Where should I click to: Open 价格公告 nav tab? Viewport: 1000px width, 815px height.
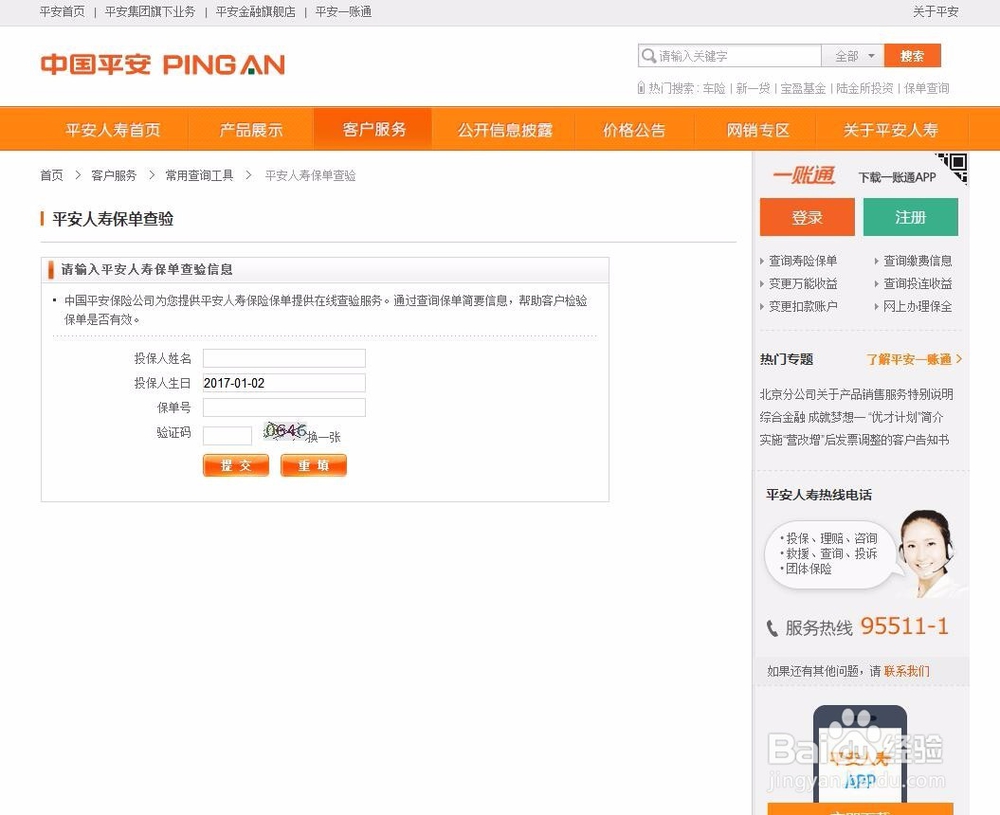[634, 130]
